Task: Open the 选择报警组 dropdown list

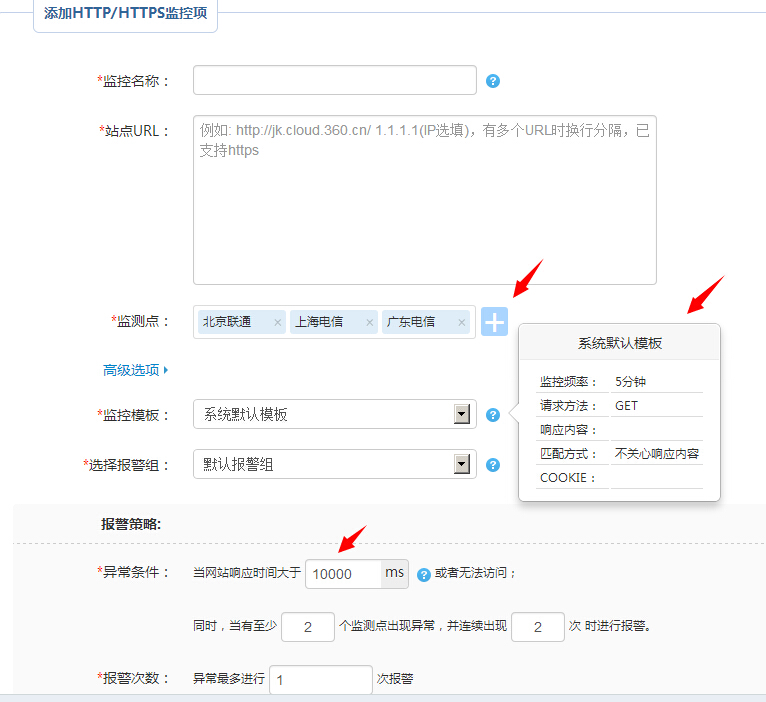Action: click(x=461, y=464)
